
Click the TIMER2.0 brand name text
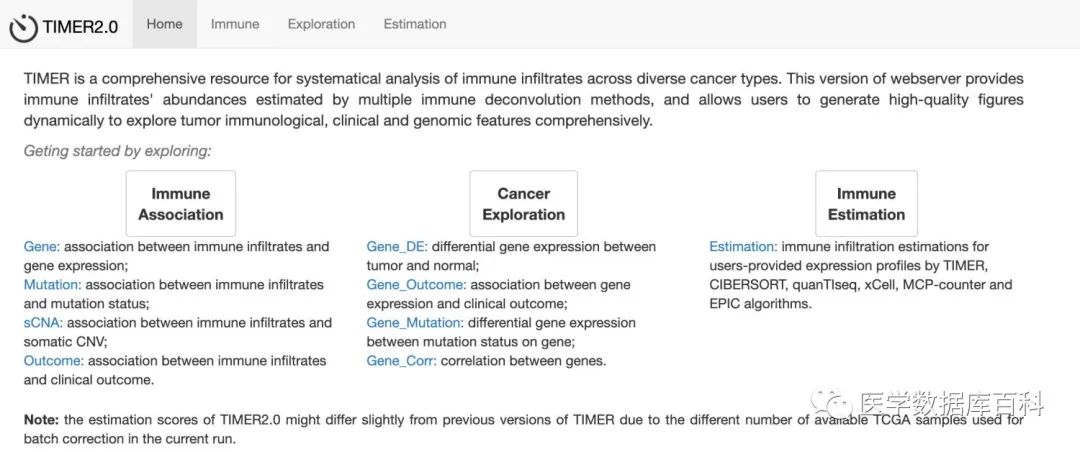click(x=80, y=27)
